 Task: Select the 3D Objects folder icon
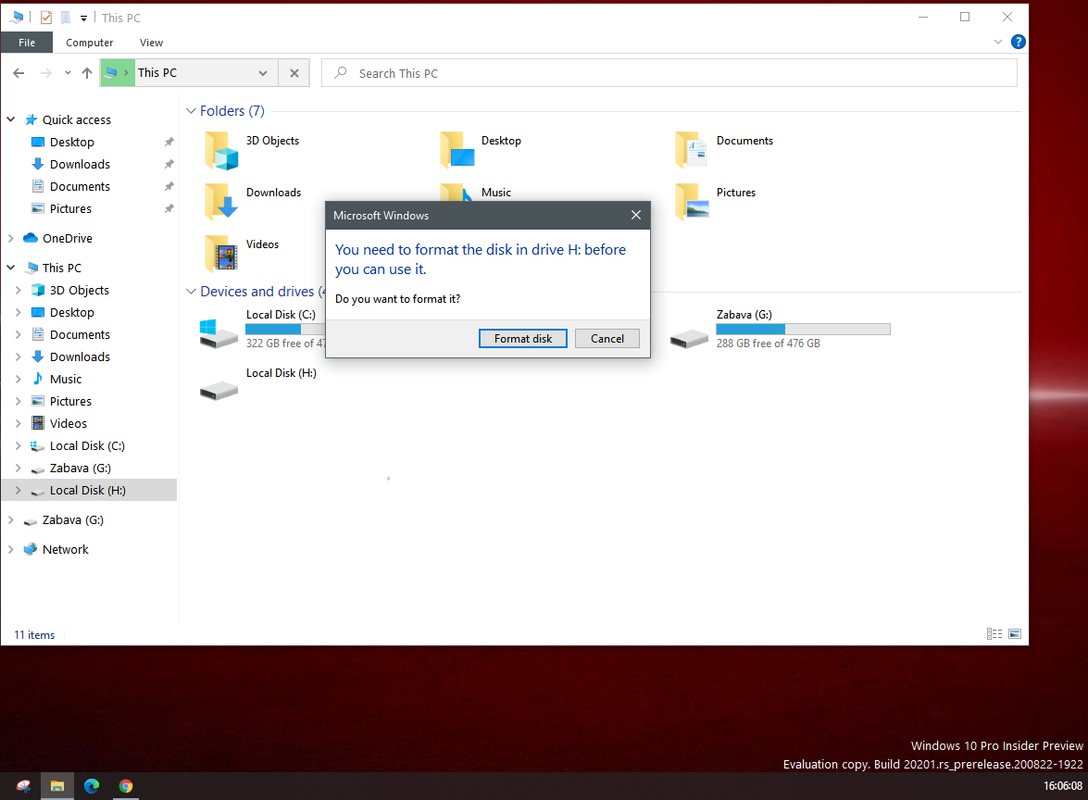(221, 150)
